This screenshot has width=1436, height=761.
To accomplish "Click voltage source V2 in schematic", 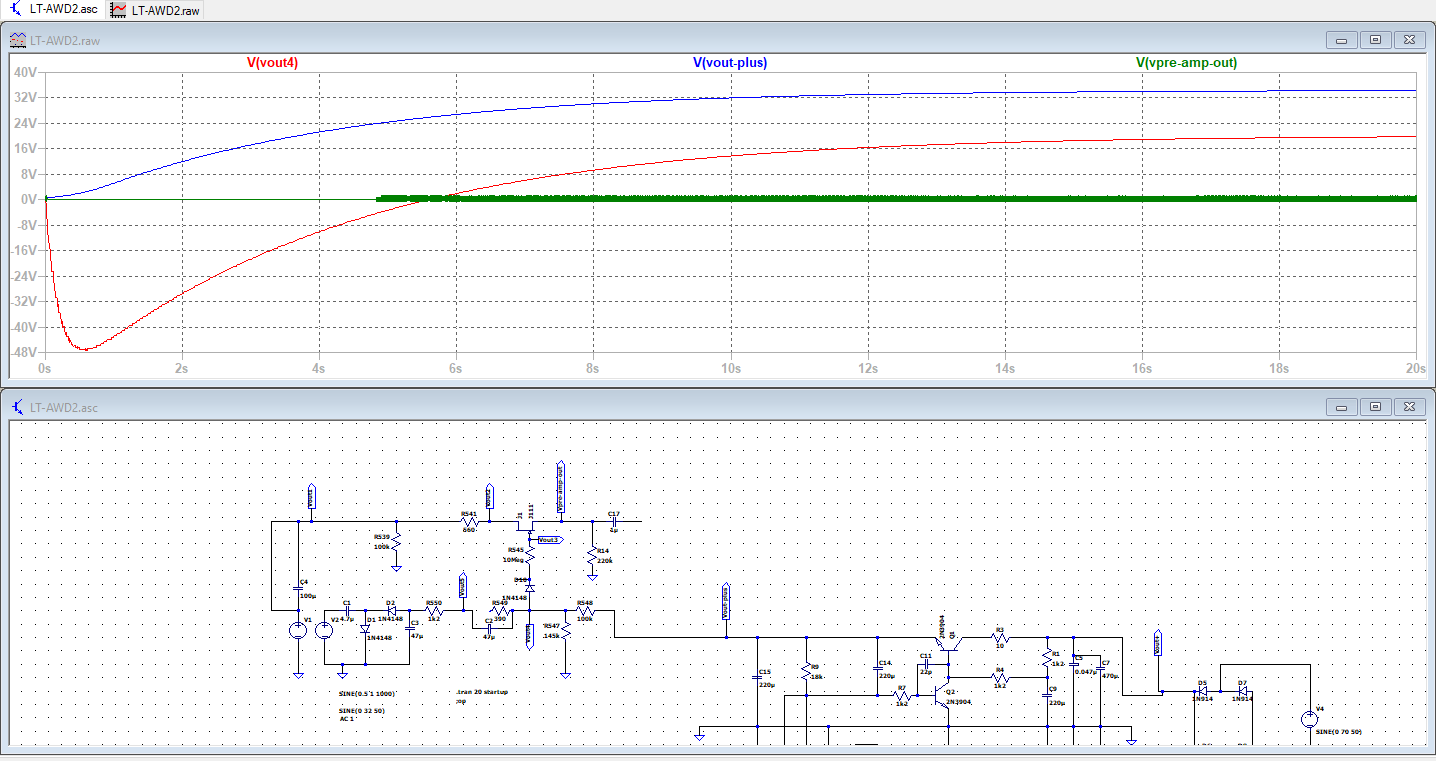I will [x=326, y=630].
